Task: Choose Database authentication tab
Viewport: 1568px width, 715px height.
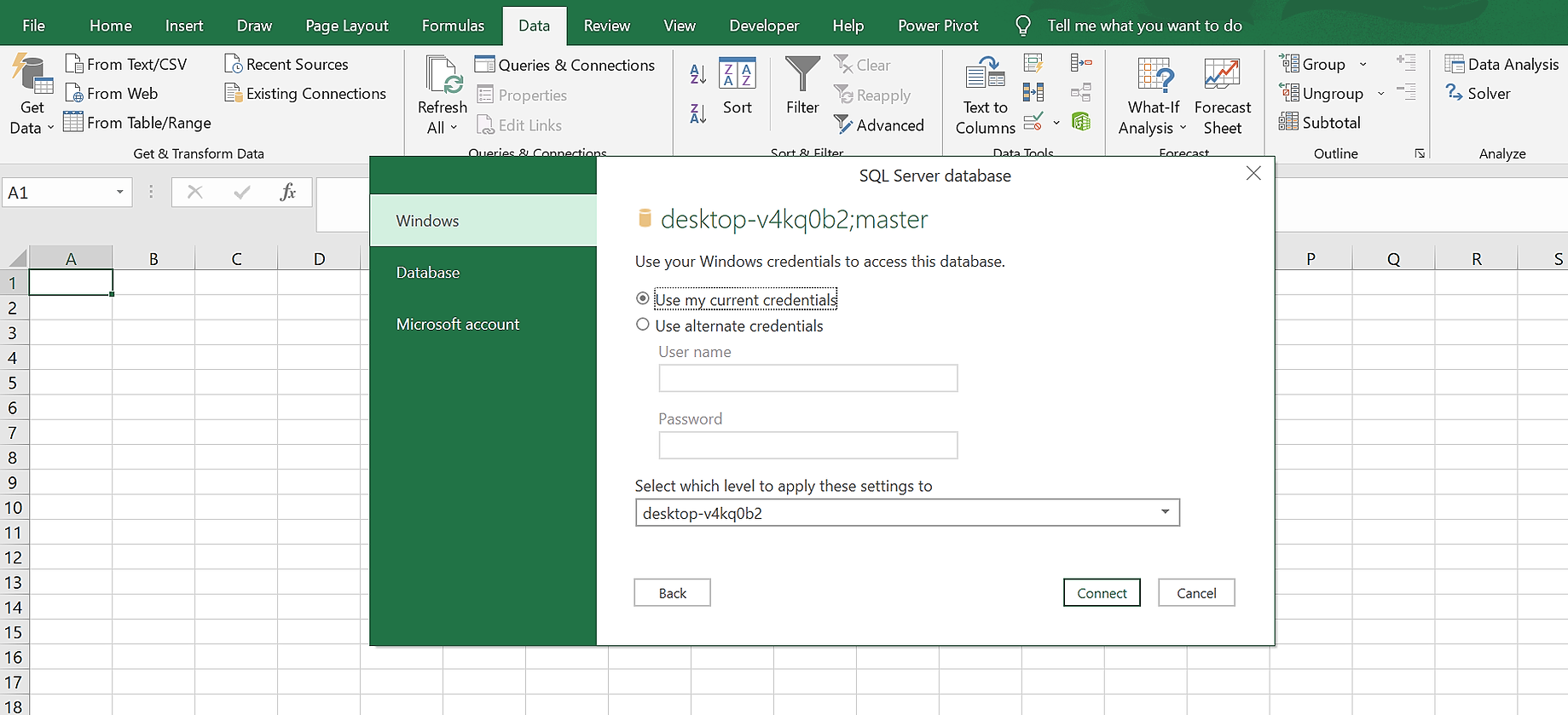Action: point(483,273)
